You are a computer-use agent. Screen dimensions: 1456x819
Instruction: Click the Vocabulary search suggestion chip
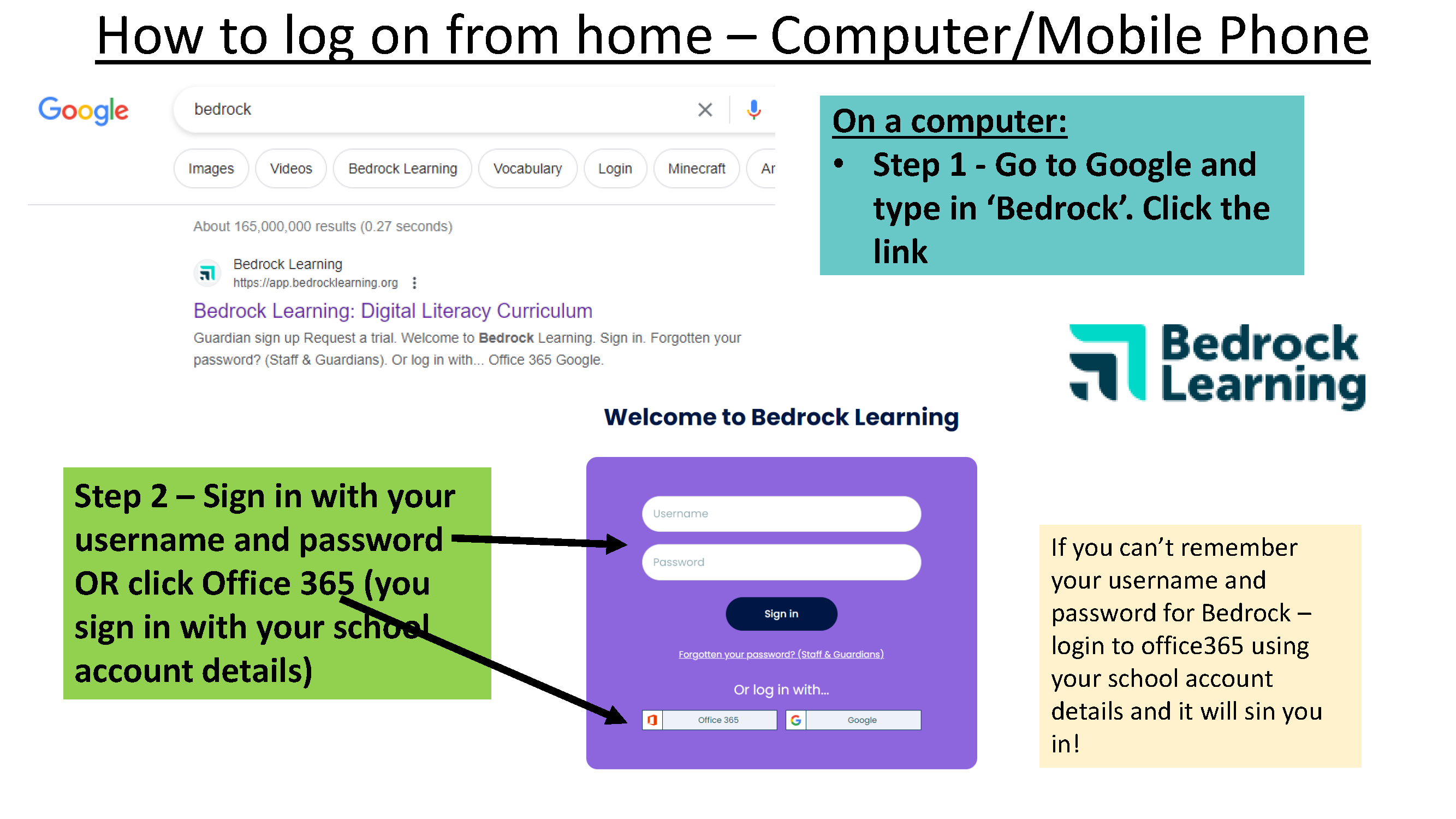pos(527,168)
